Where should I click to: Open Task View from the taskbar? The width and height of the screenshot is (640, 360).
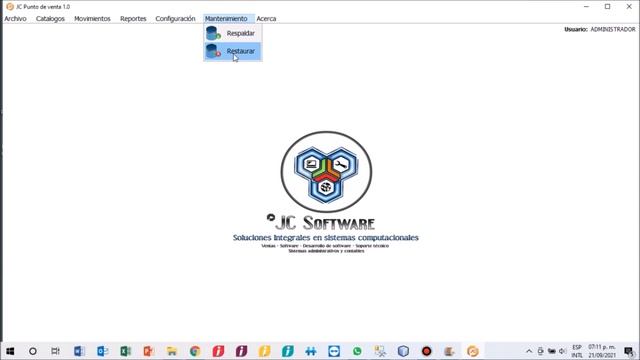click(56, 351)
